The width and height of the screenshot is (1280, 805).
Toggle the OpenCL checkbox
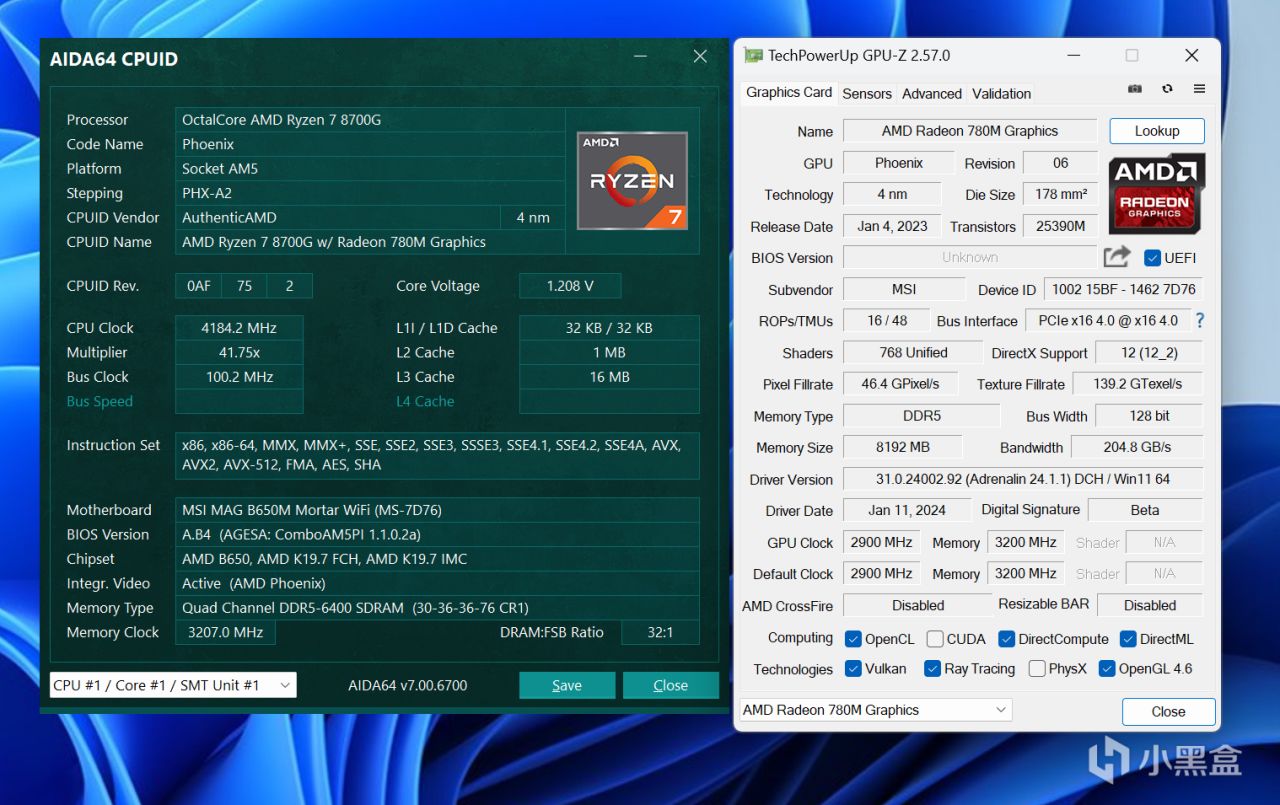click(853, 639)
